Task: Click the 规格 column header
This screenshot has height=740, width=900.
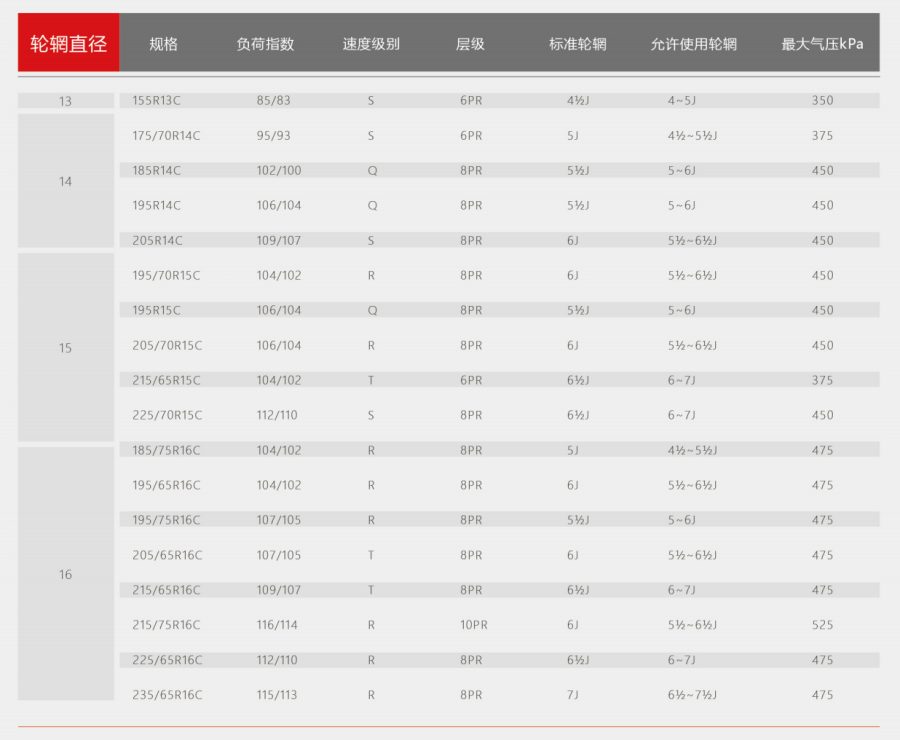Action: (x=164, y=44)
